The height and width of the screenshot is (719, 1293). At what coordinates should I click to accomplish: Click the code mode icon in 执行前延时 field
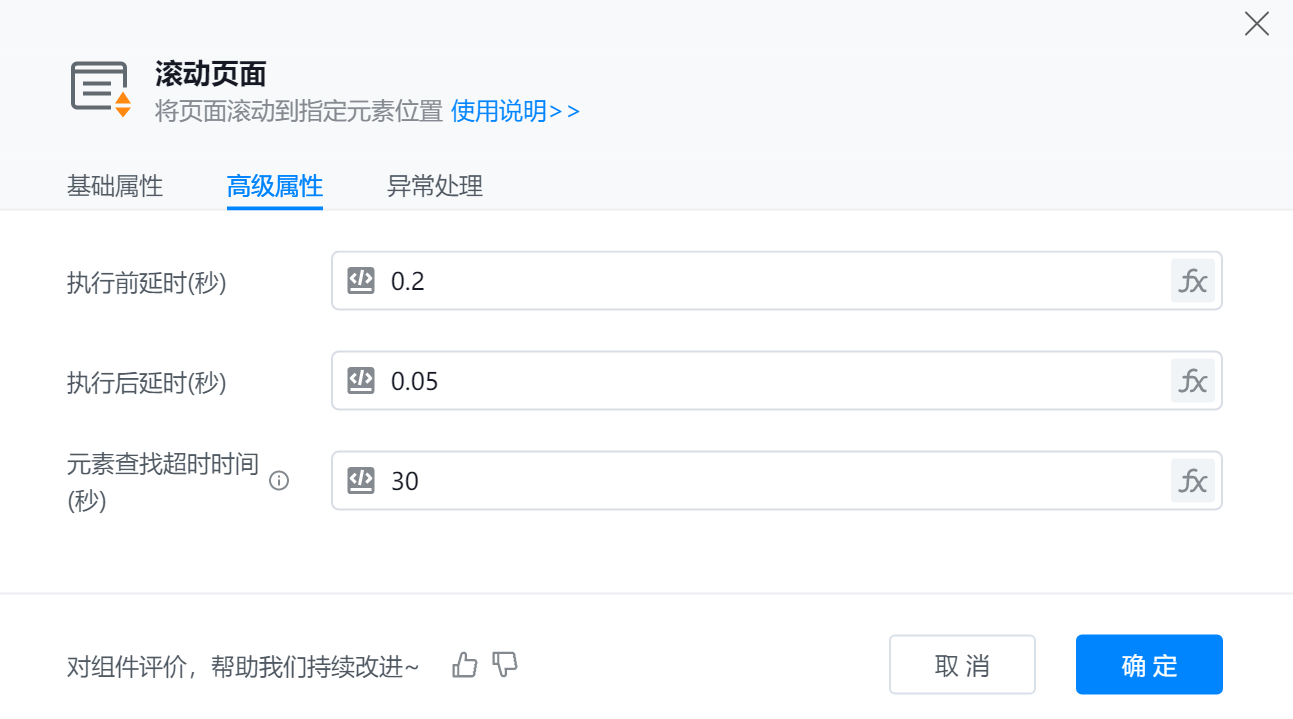(x=361, y=281)
